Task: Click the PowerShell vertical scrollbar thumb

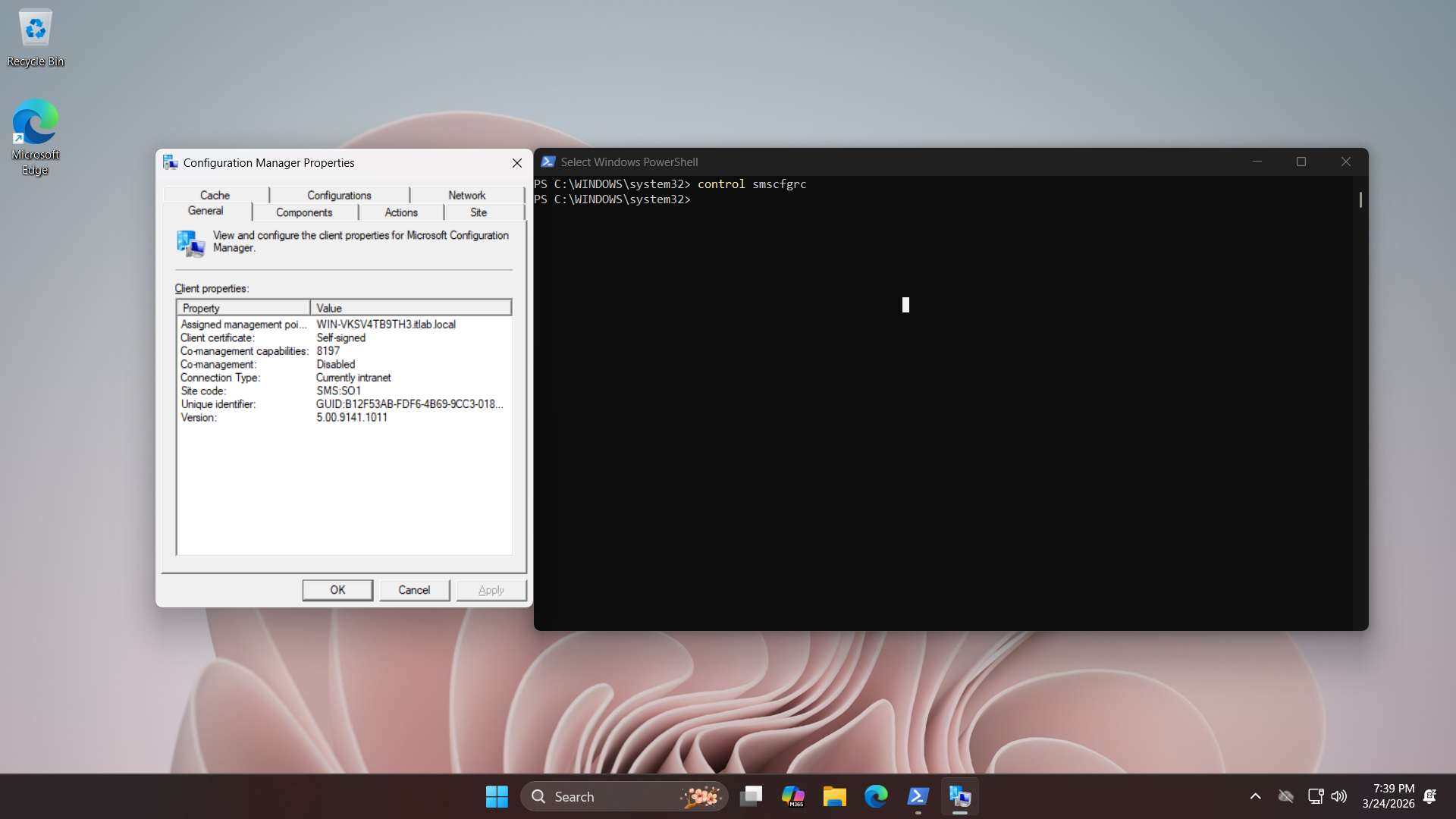Action: pyautogui.click(x=1360, y=199)
